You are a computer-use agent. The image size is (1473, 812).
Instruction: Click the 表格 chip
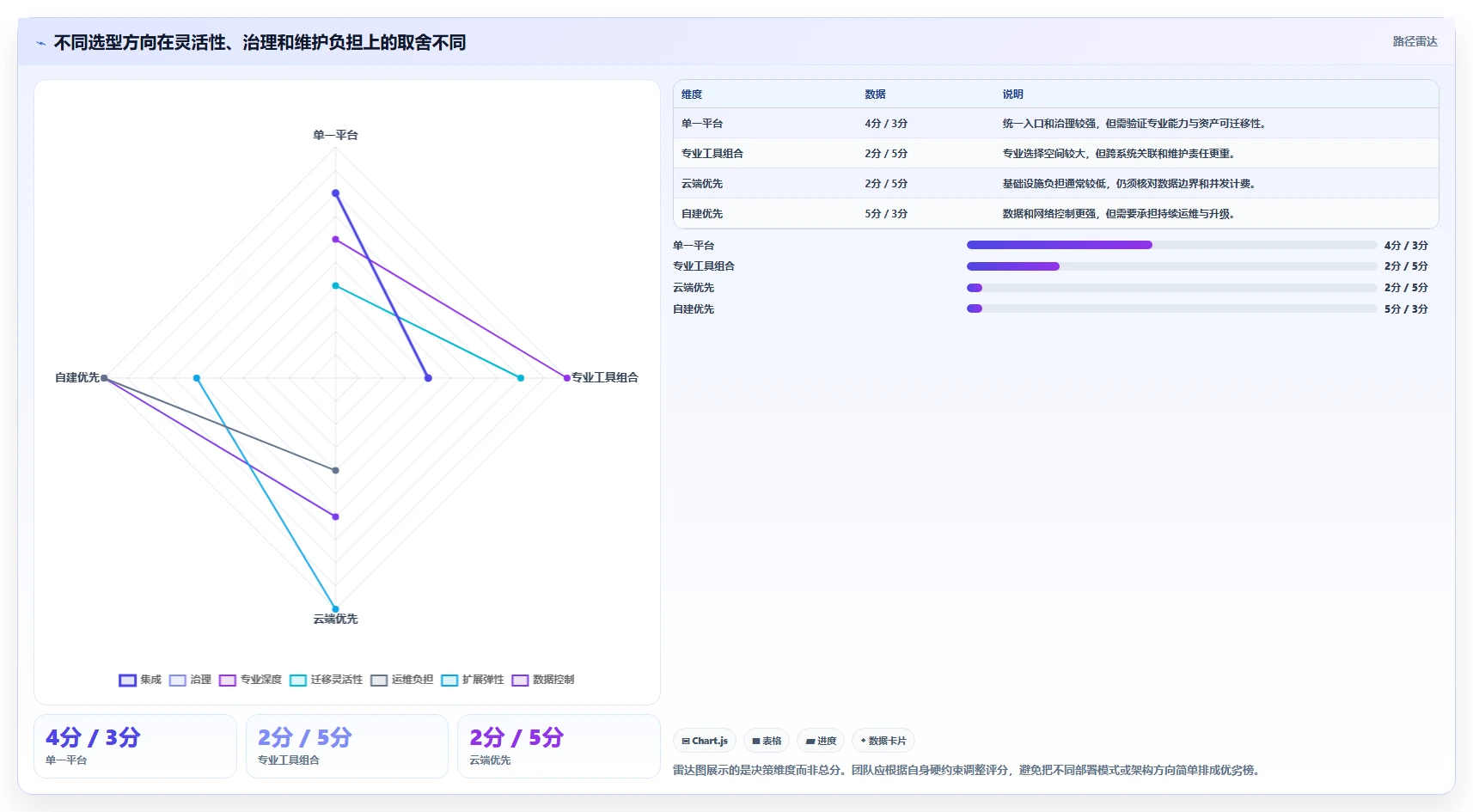click(x=767, y=741)
